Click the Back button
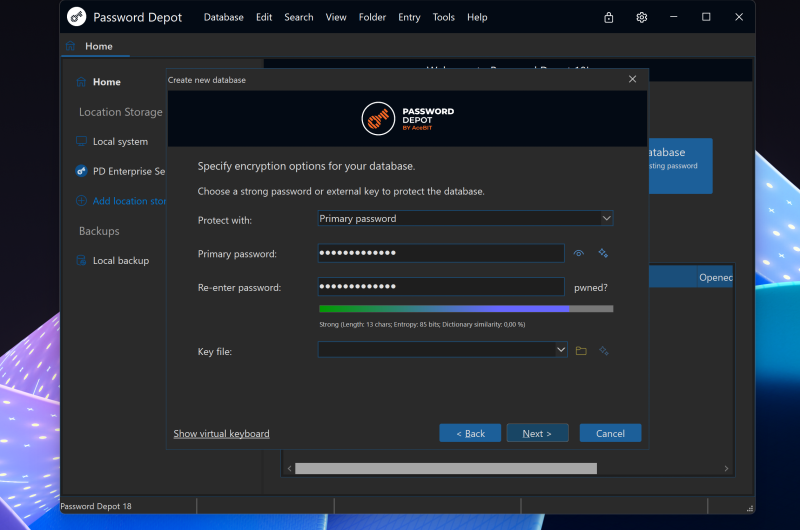Screen dimensions: 800x530 coord(470,433)
